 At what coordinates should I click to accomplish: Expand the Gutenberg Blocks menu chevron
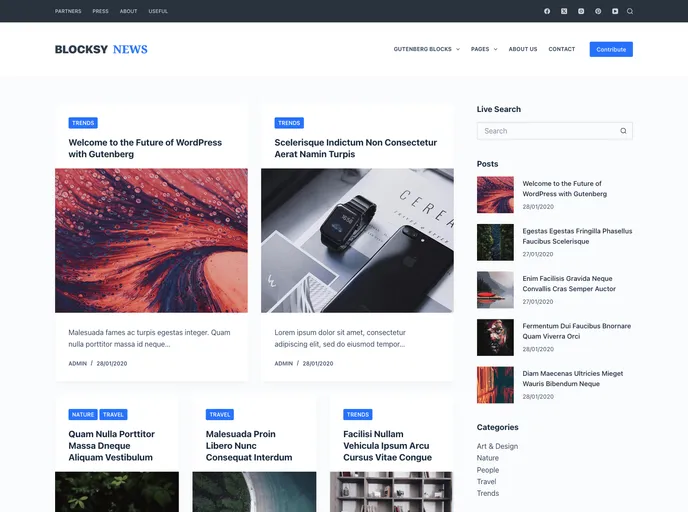(458, 49)
